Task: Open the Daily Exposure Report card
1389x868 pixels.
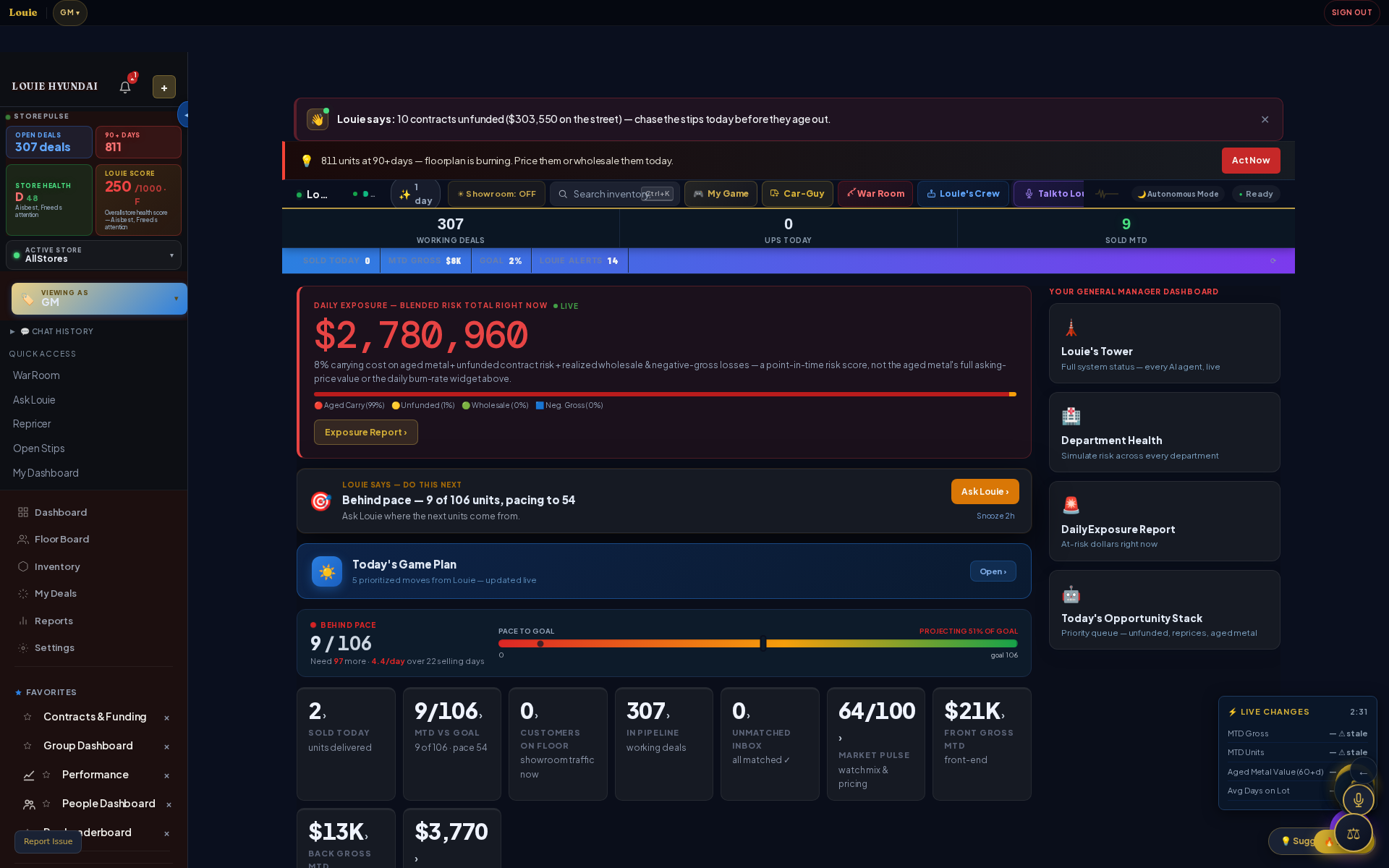Action: click(x=1164, y=521)
